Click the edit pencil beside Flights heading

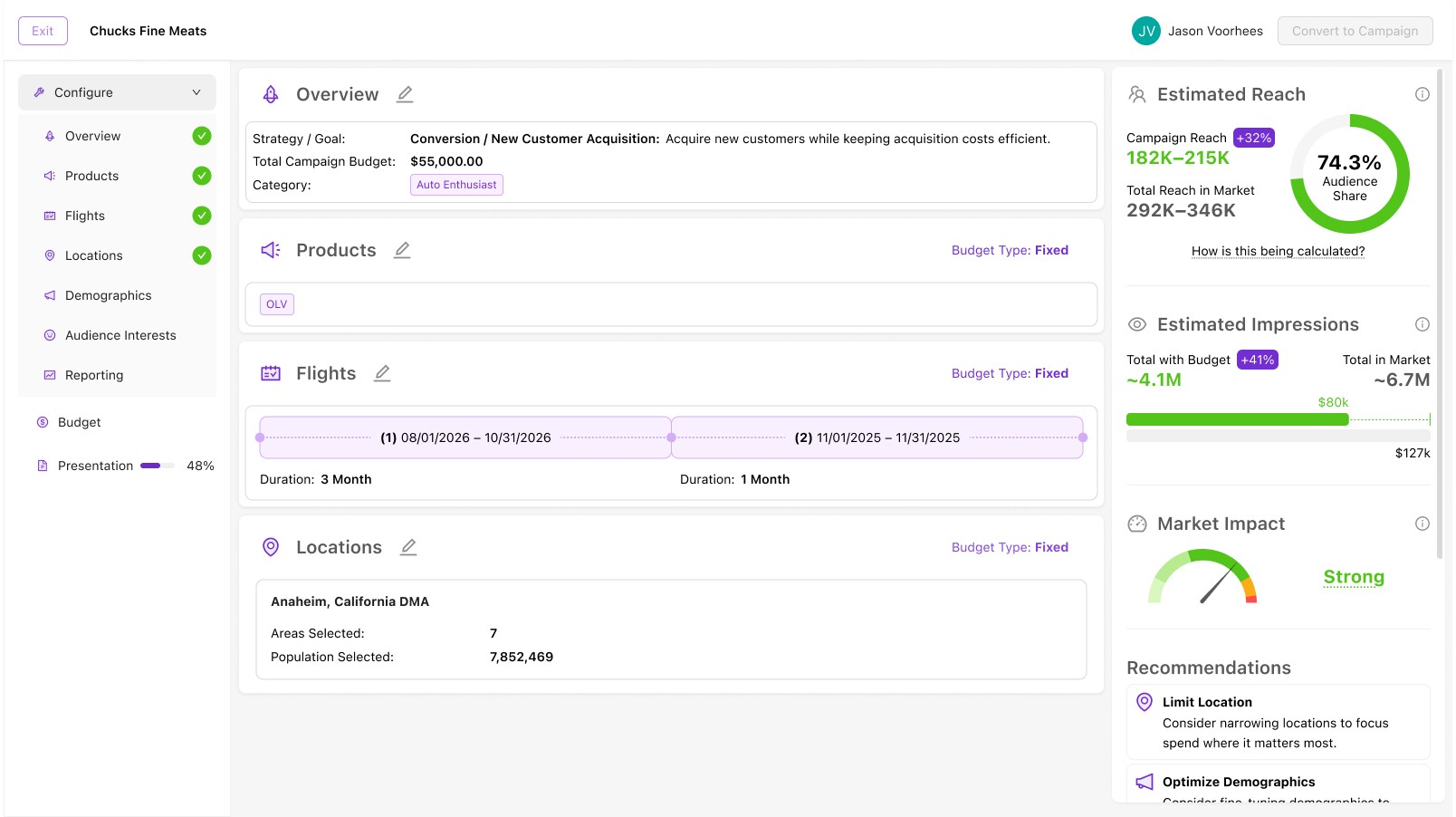tap(382, 373)
